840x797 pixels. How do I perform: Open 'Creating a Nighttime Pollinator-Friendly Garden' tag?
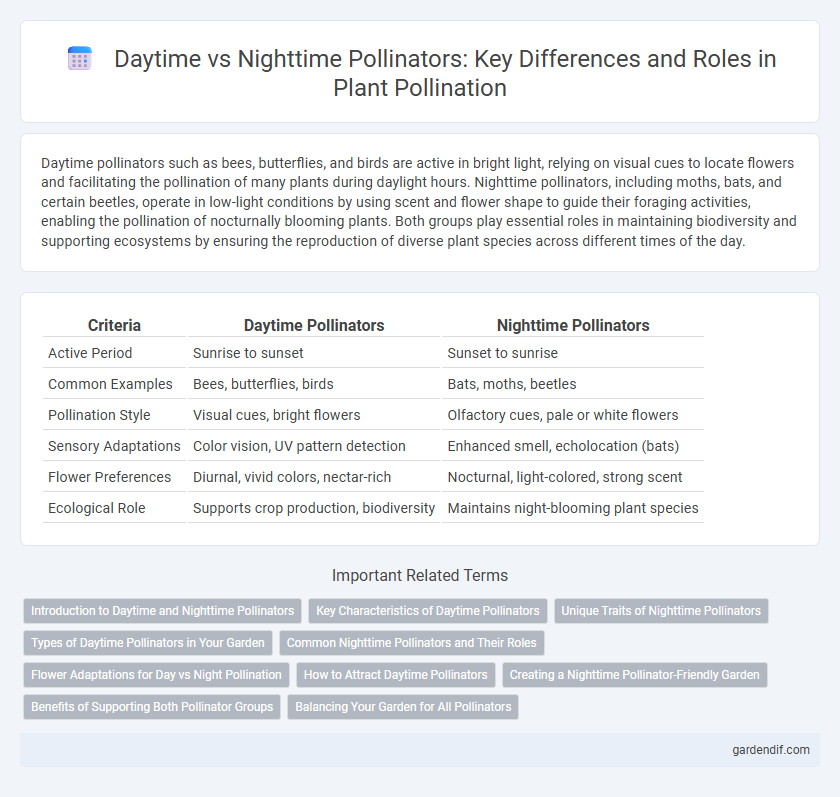[x=635, y=675]
